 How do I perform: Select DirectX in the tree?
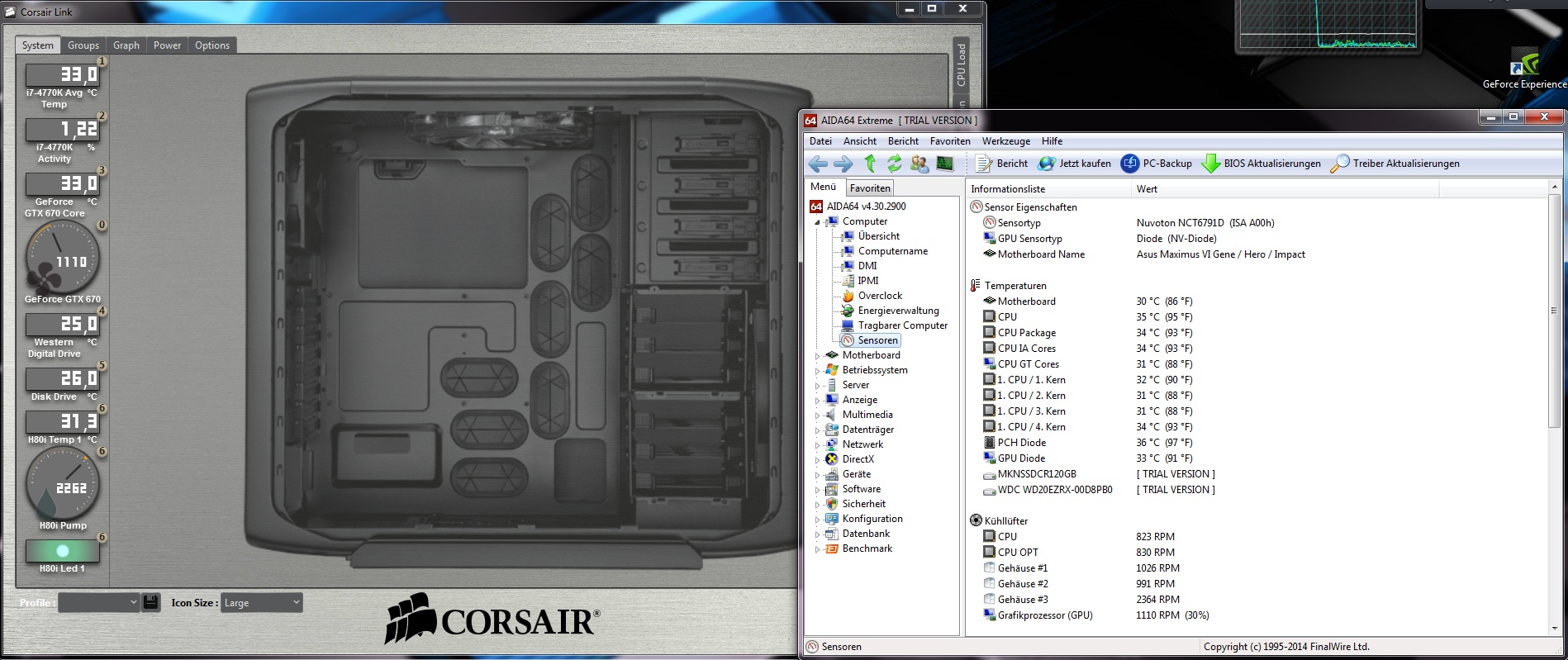tap(858, 459)
